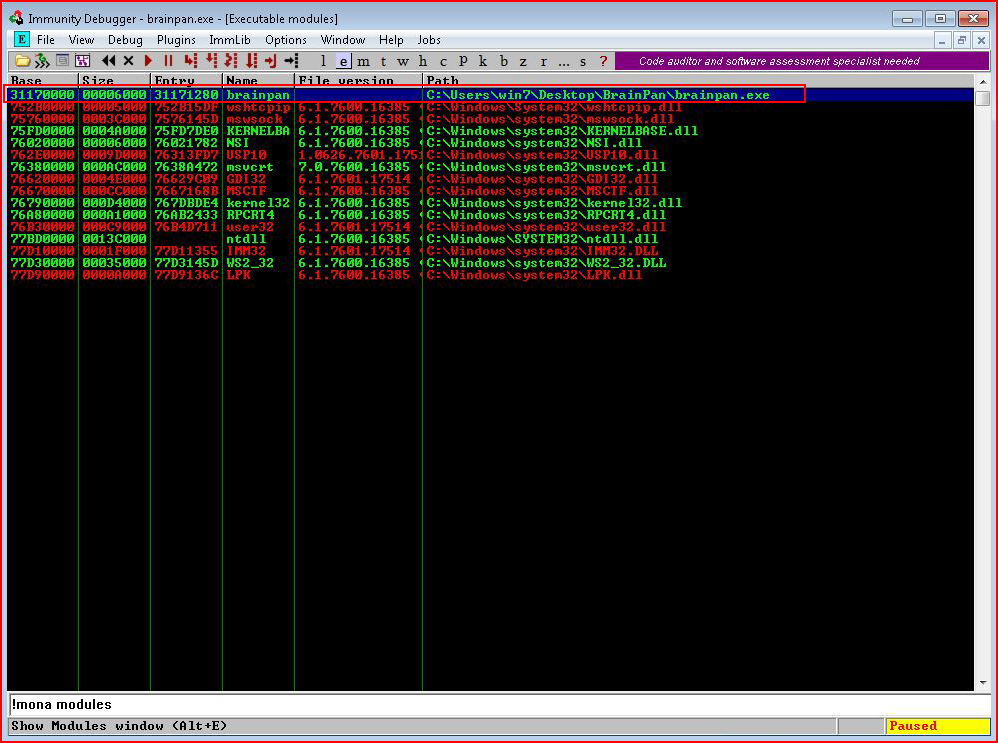Click the Trace into toolbar icon

[x=231, y=61]
